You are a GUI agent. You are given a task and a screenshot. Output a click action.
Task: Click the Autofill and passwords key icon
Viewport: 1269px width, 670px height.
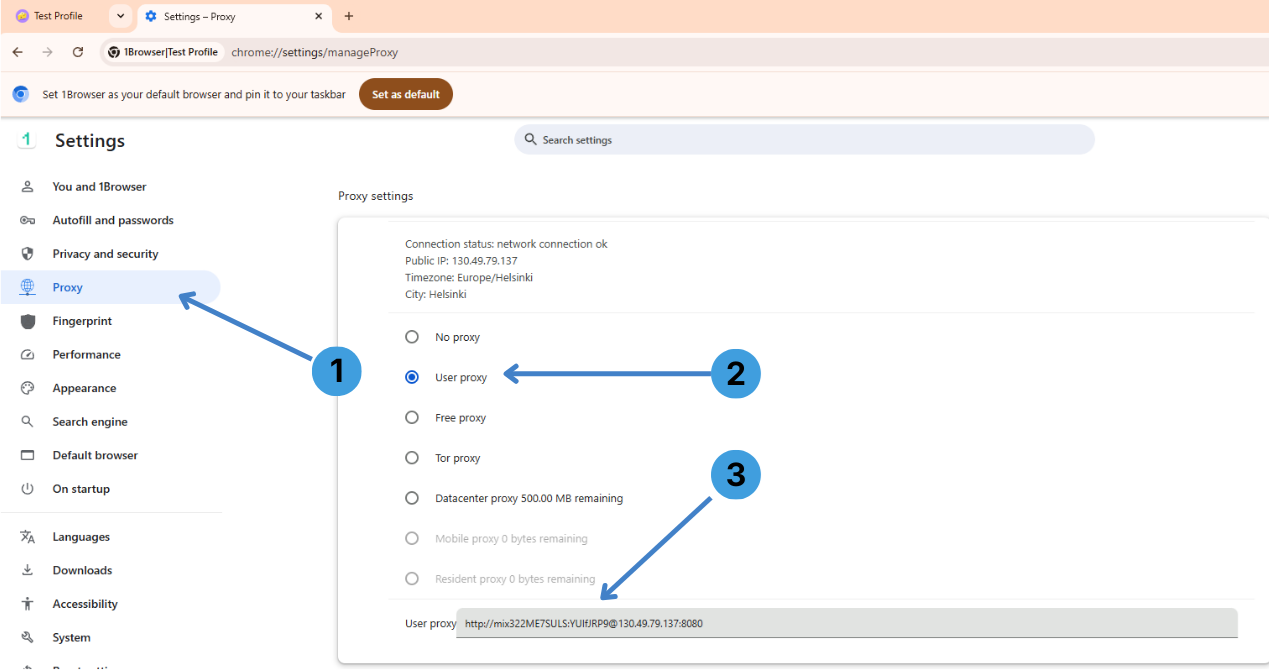tap(28, 220)
